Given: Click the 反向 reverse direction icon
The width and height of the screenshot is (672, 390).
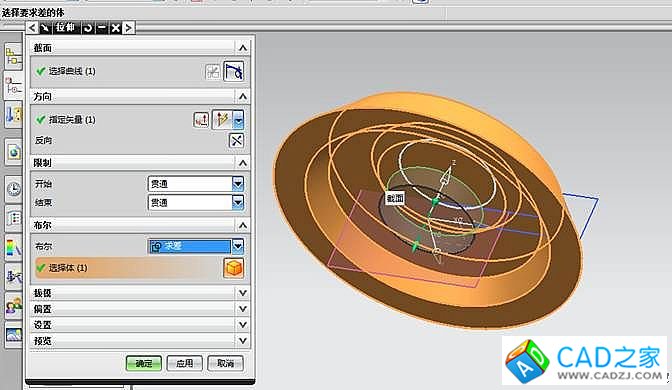Looking at the screenshot, I should pos(236,141).
